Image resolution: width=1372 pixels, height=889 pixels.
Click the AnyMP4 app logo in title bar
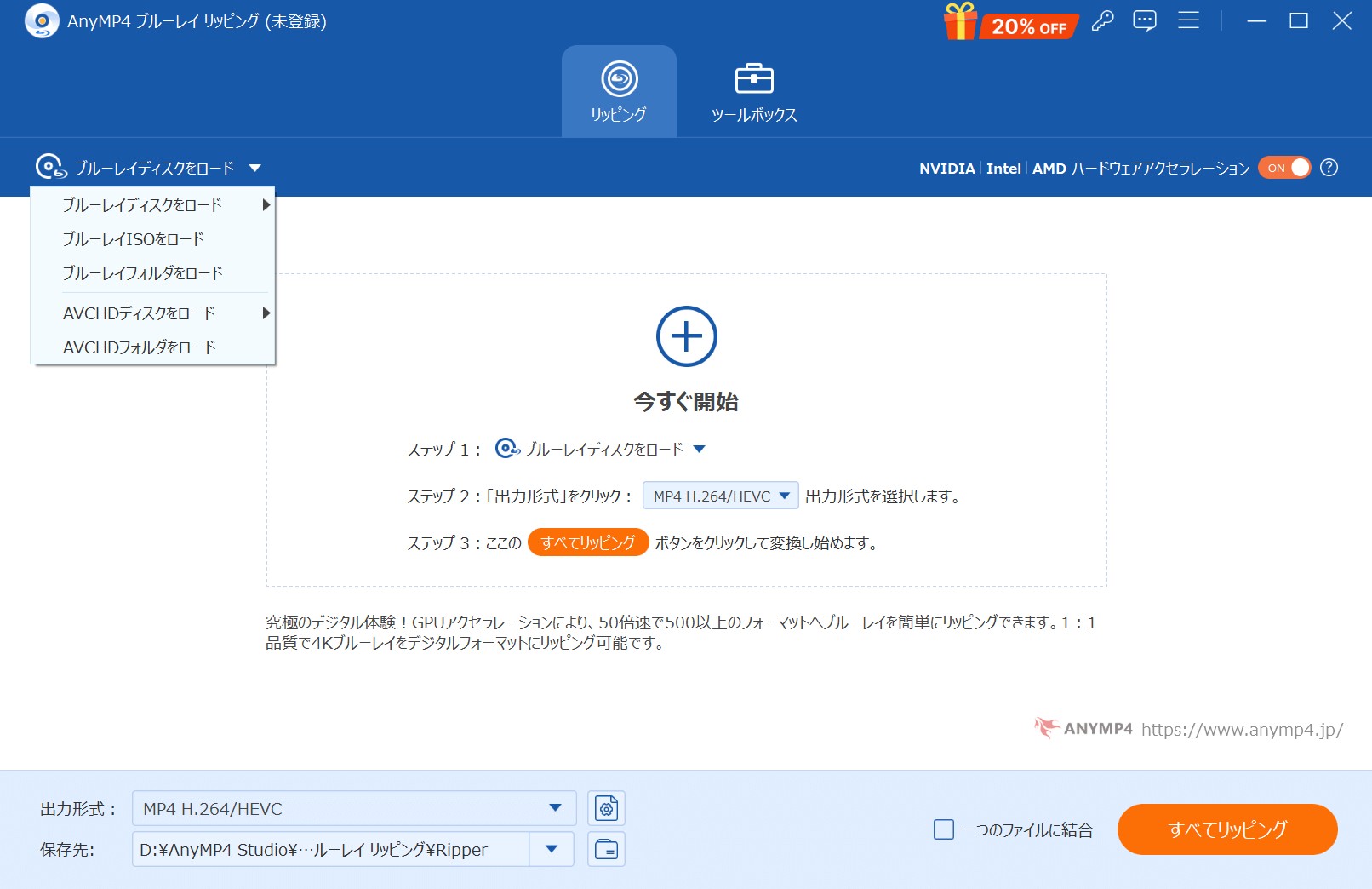click(x=42, y=20)
